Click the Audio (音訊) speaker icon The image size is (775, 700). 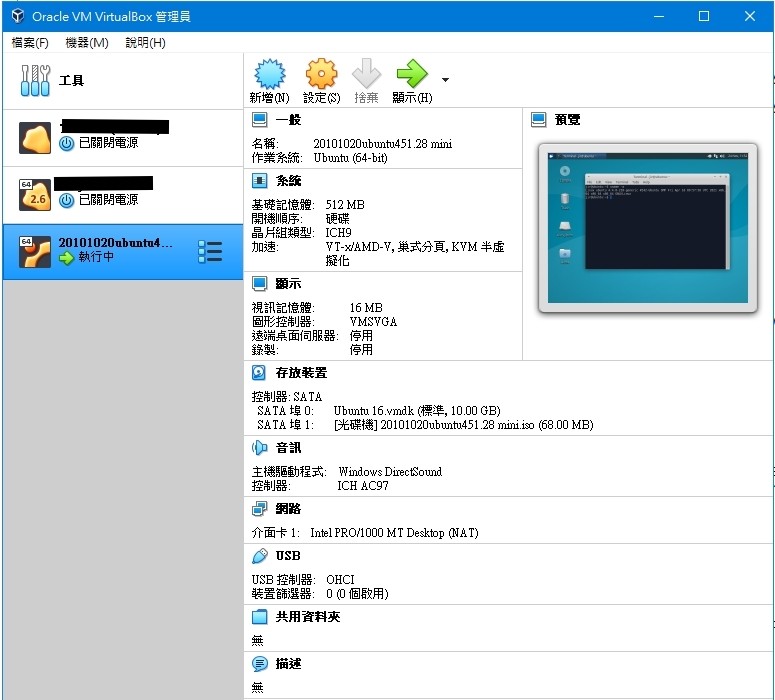coord(259,448)
